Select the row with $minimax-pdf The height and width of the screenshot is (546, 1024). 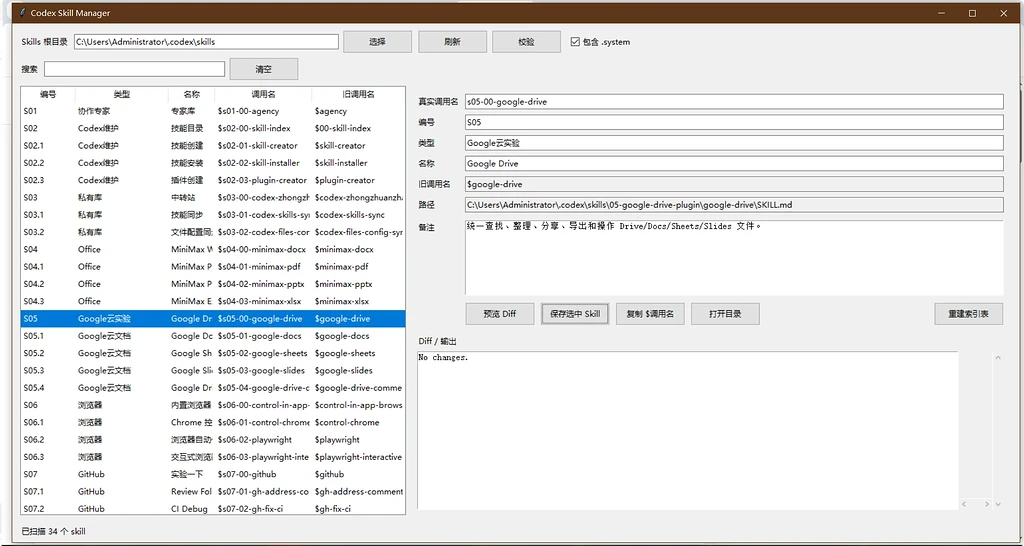pos(213,266)
